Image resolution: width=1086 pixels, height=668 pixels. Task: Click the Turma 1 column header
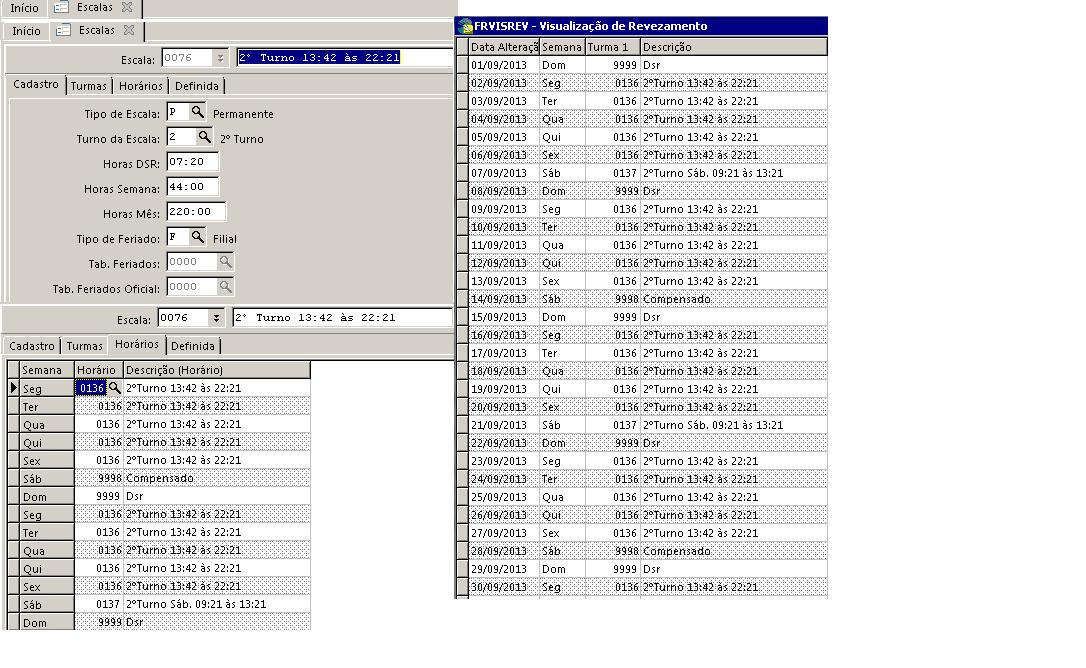tap(611, 47)
